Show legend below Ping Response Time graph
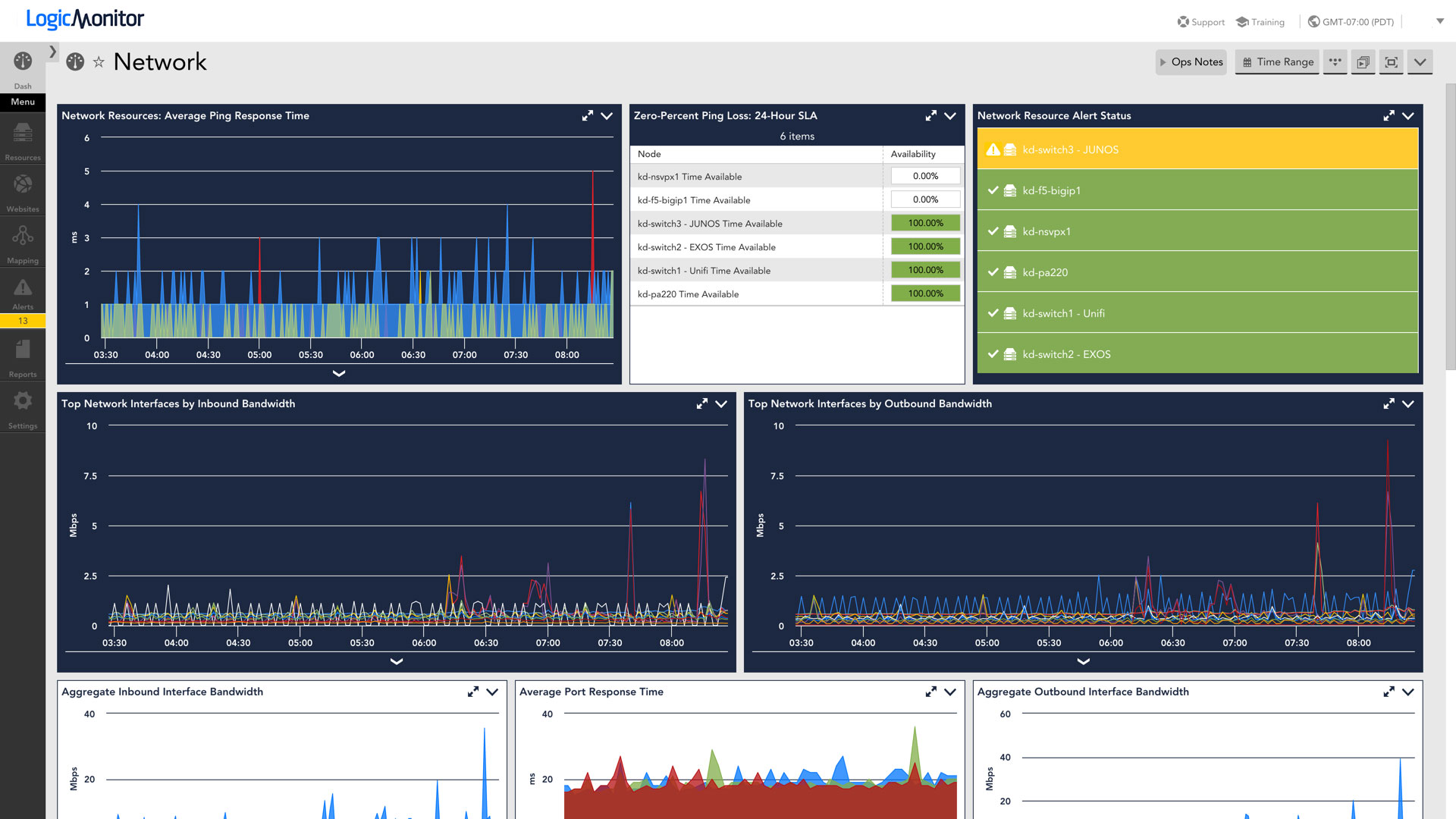This screenshot has width=1456, height=819. [x=339, y=373]
